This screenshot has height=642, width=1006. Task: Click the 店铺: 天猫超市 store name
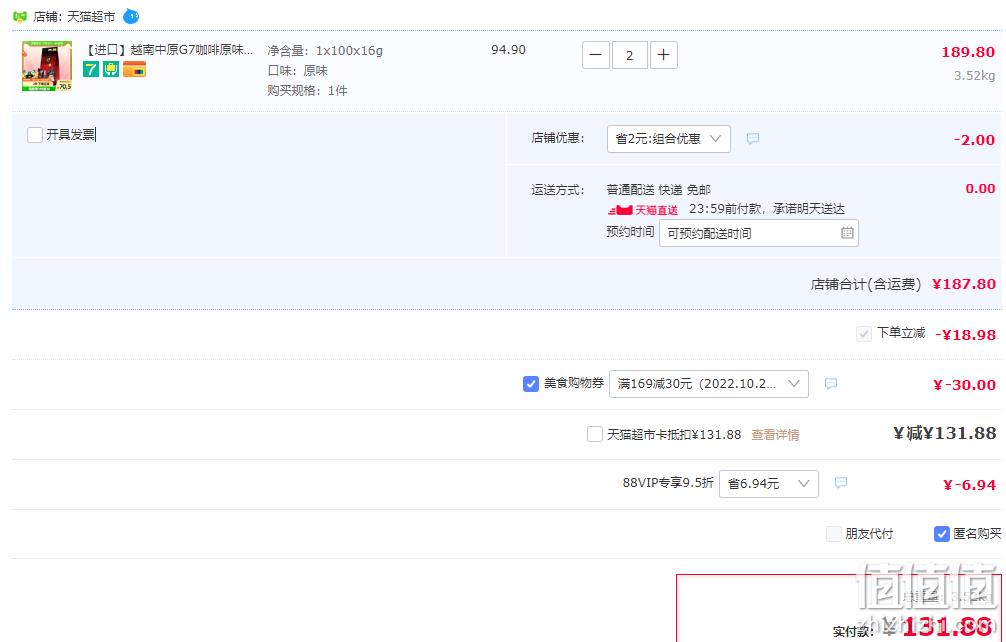click(x=74, y=17)
